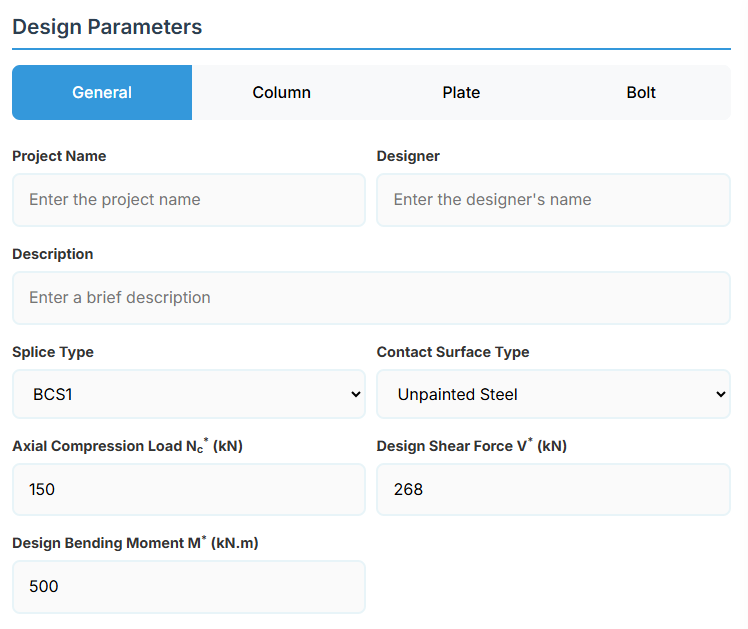Switch to the General tab
This screenshot has width=748, height=629.
click(x=102, y=93)
